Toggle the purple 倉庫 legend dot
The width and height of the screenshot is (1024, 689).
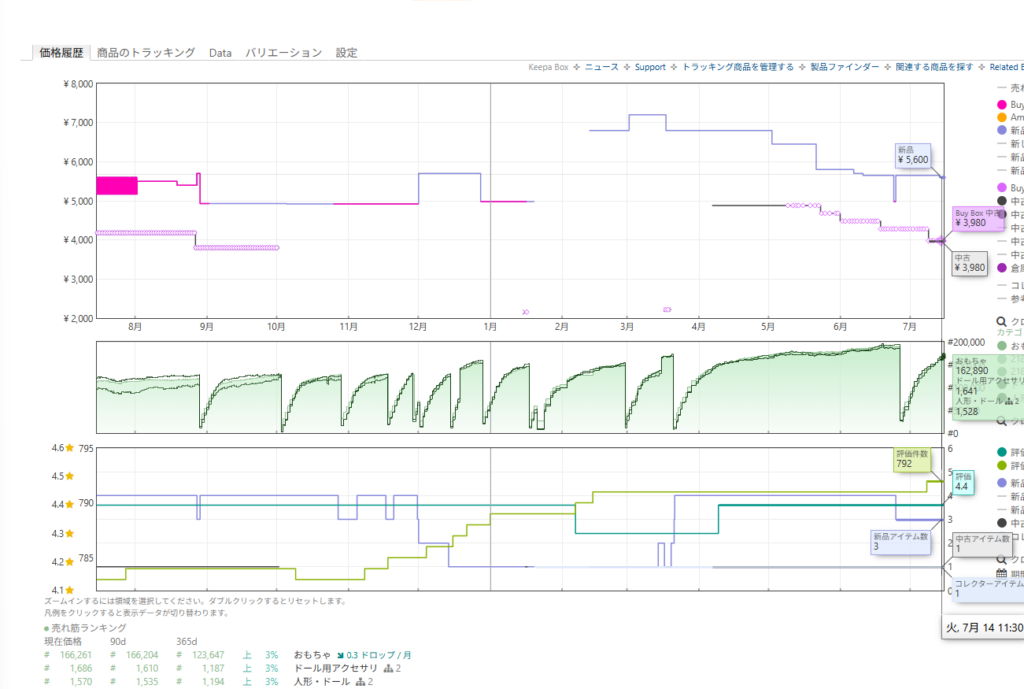pyautogui.click(x=1002, y=268)
